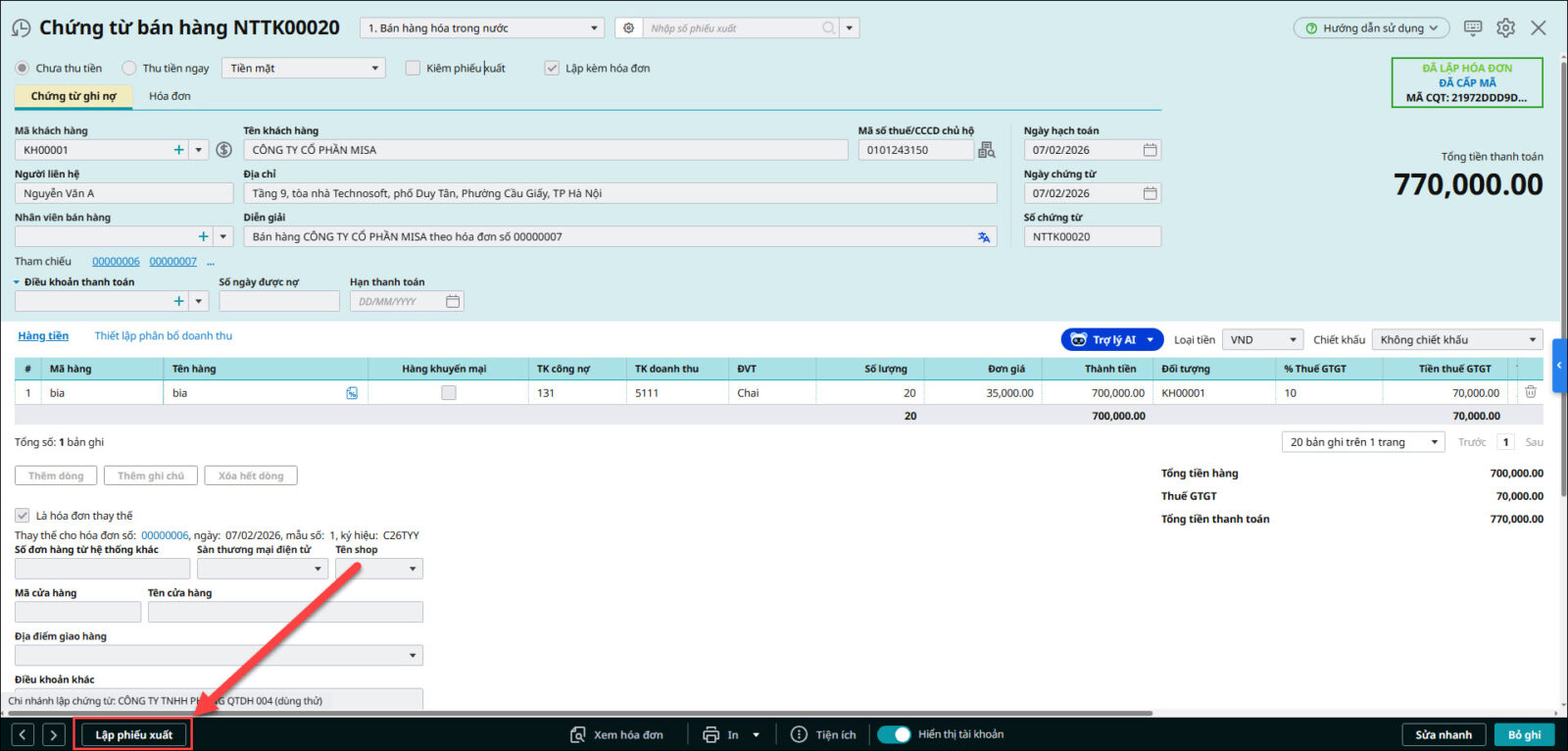Viewport: 1568px width, 751px height.
Task: Delete the bia row with trash icon
Action: [x=1530, y=392]
